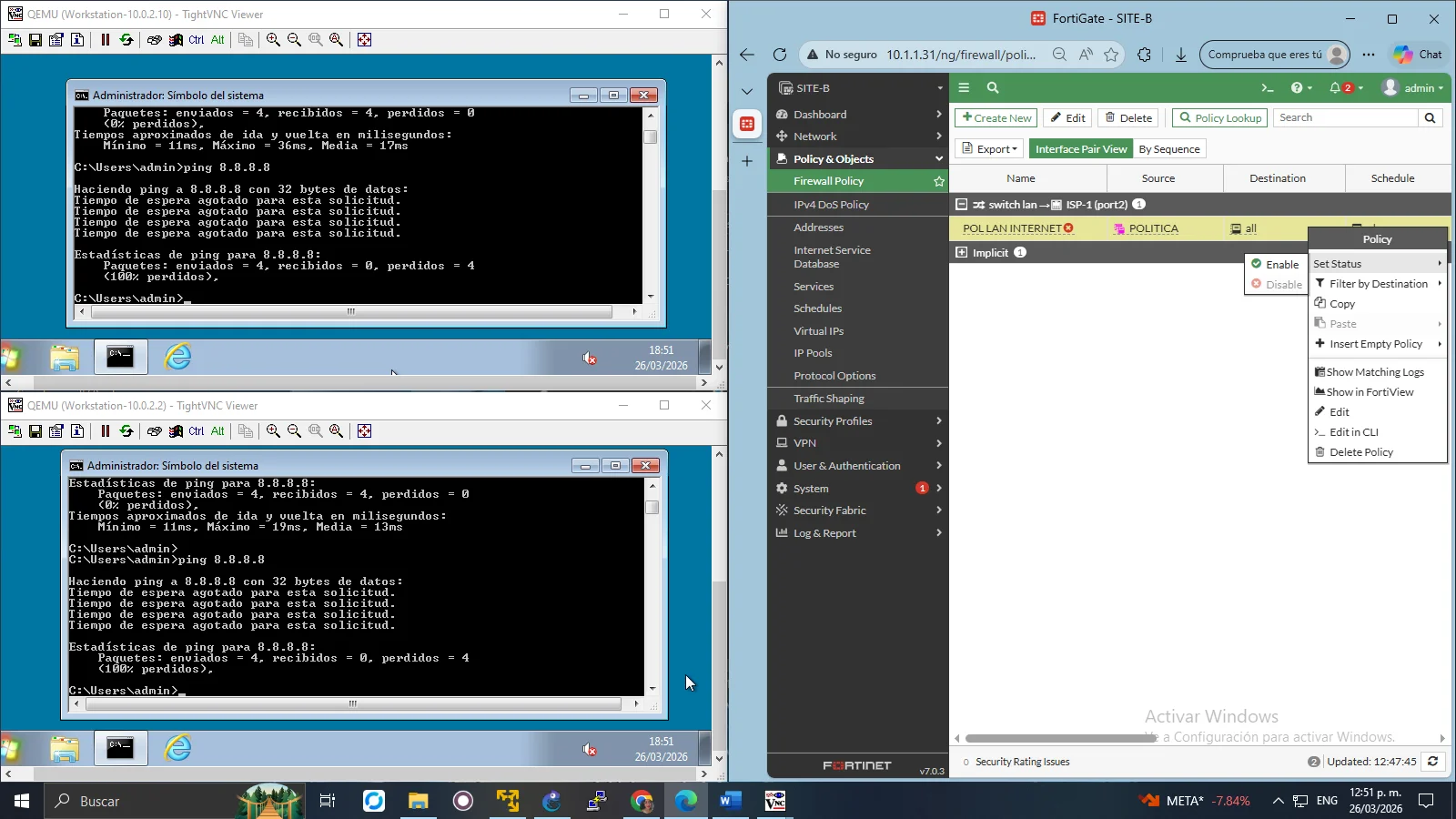Click the policy table horizontal scrollbar
The height and width of the screenshot is (819, 1456).
pos(1060,738)
